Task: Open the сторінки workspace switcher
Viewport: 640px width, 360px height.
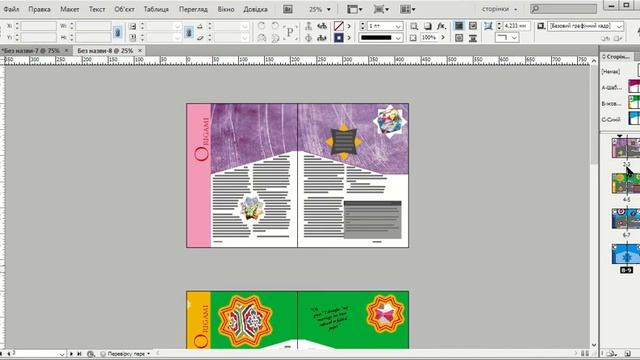Action: 500,9
